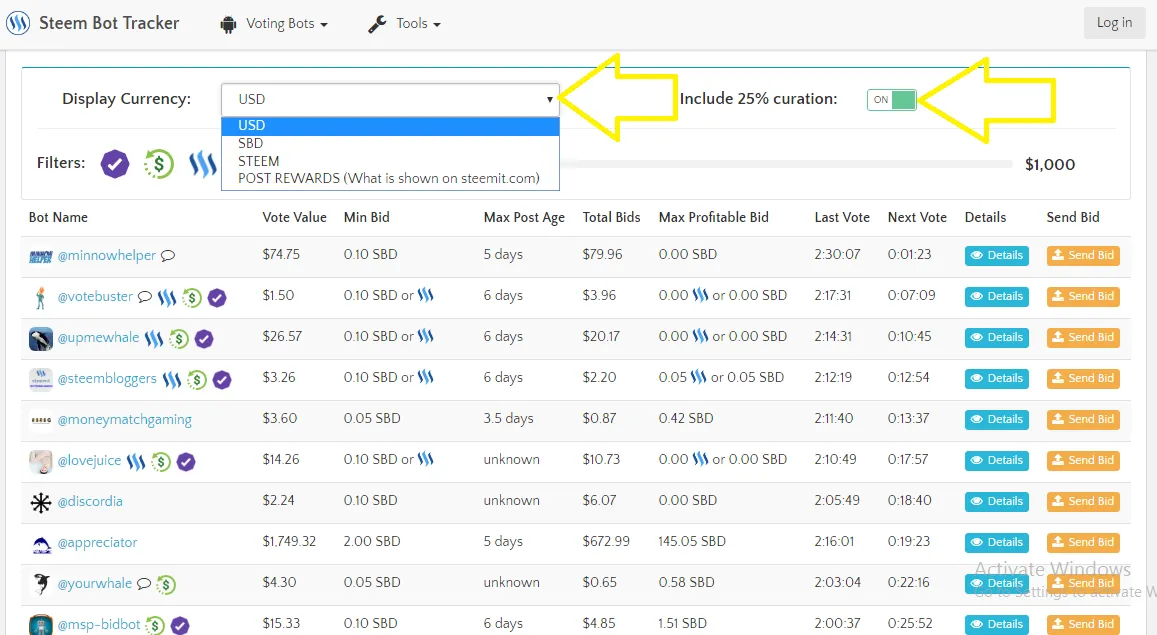Click the @votebuster verified checkmark icon
Viewport: 1157px width, 635px height.
pos(217,298)
